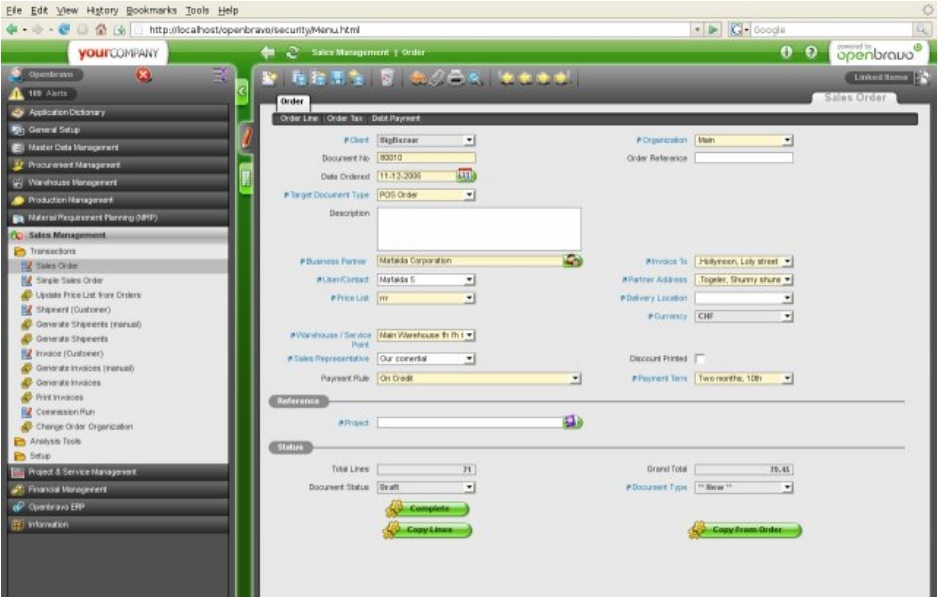Open the Date Ordered calendar picker
The image size is (938, 597).
(x=466, y=176)
